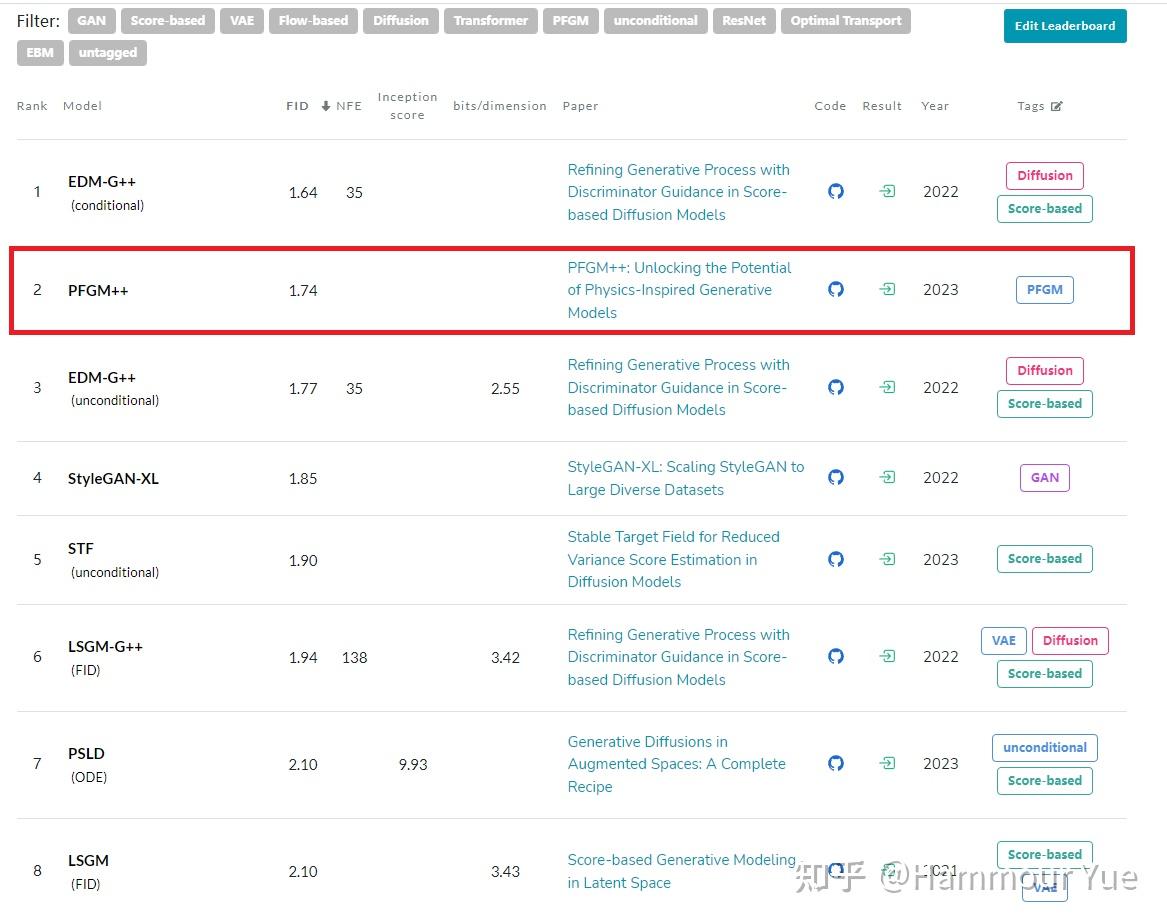Open GitHub code icon for rank 1 EDM-G++
The image size is (1167, 924).
click(x=836, y=192)
